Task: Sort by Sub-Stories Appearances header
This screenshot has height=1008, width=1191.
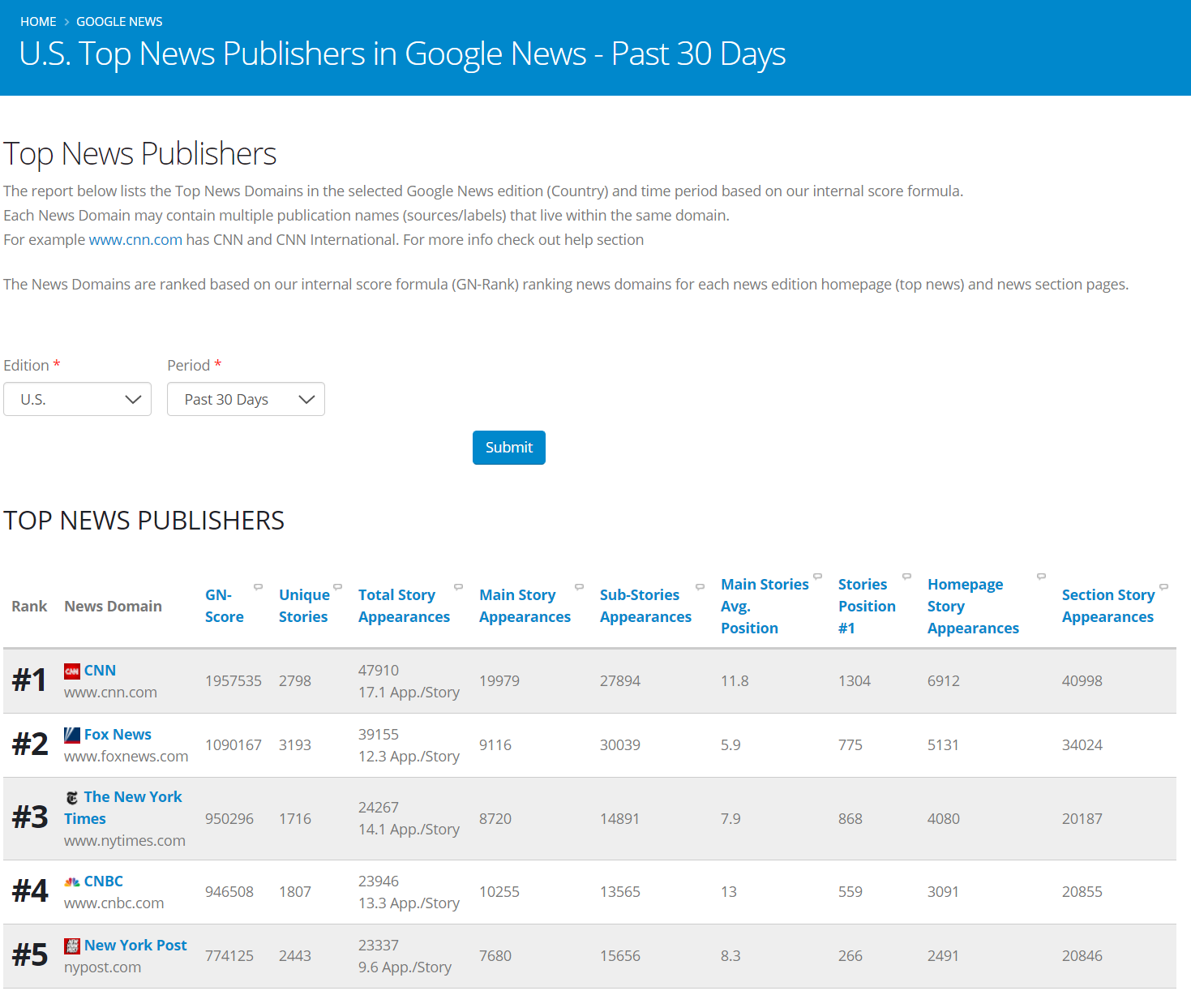Action: tap(645, 606)
